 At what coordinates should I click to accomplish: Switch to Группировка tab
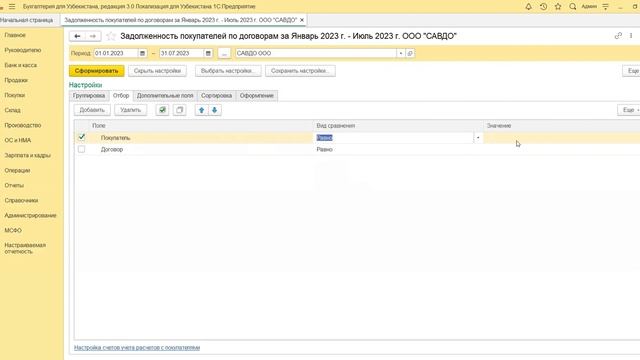tap(89, 96)
